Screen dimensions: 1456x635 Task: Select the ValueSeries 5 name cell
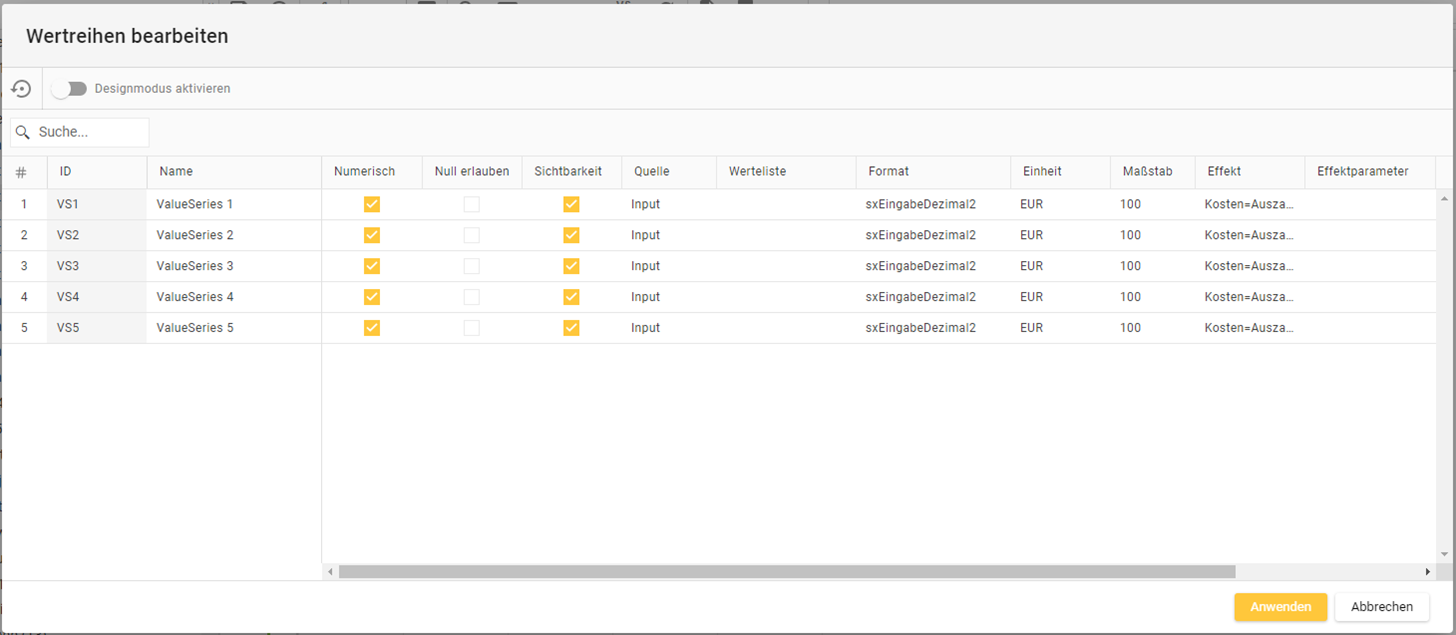(195, 328)
